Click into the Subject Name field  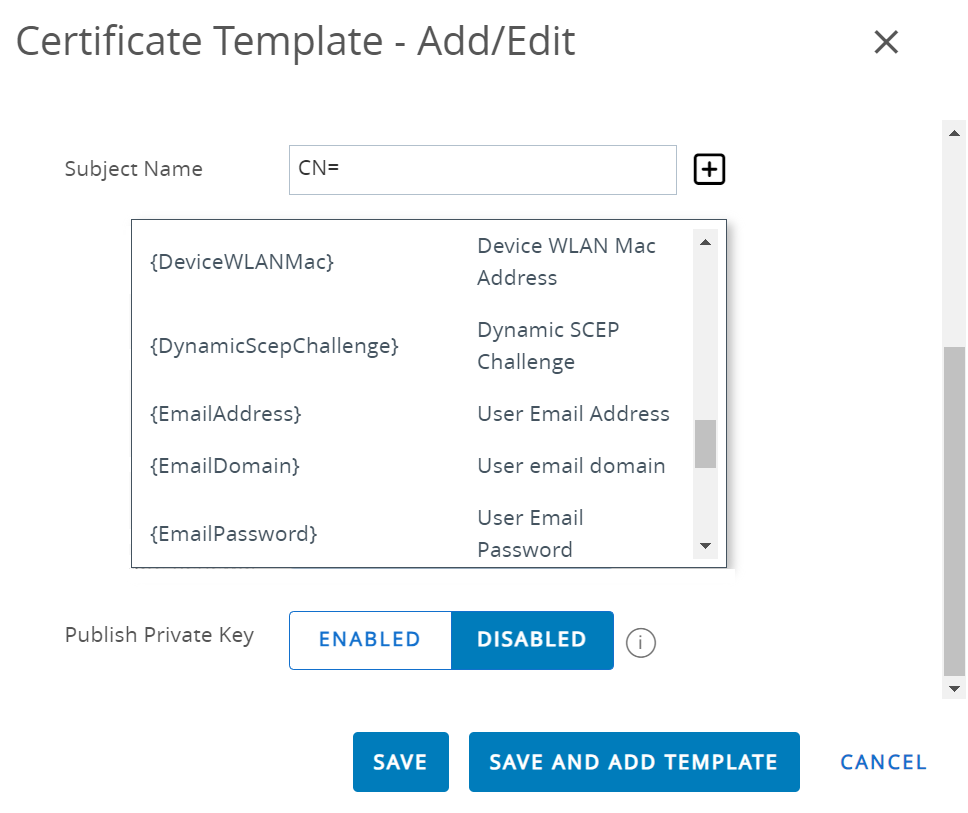coord(482,170)
